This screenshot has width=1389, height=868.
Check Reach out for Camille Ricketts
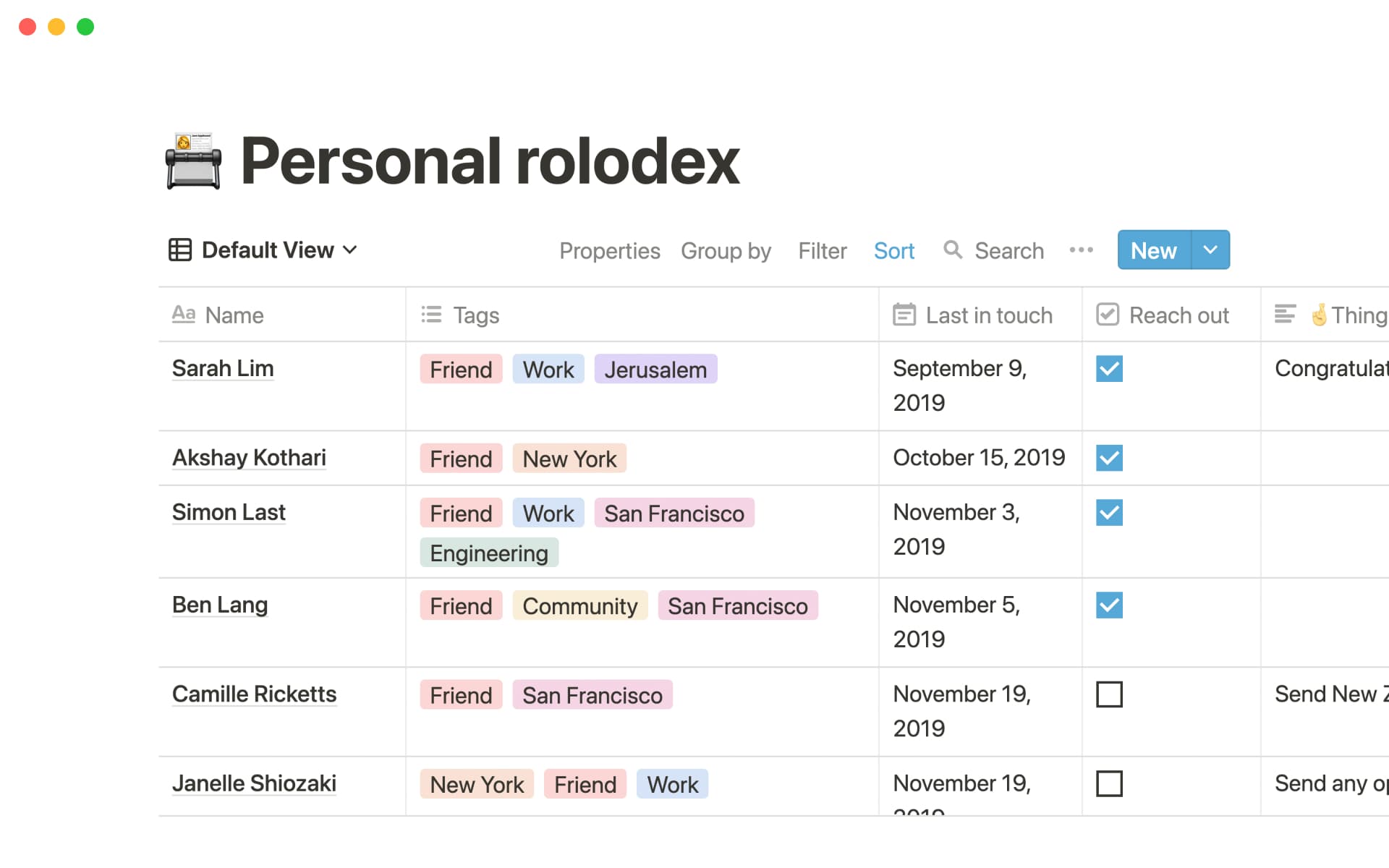click(1109, 694)
